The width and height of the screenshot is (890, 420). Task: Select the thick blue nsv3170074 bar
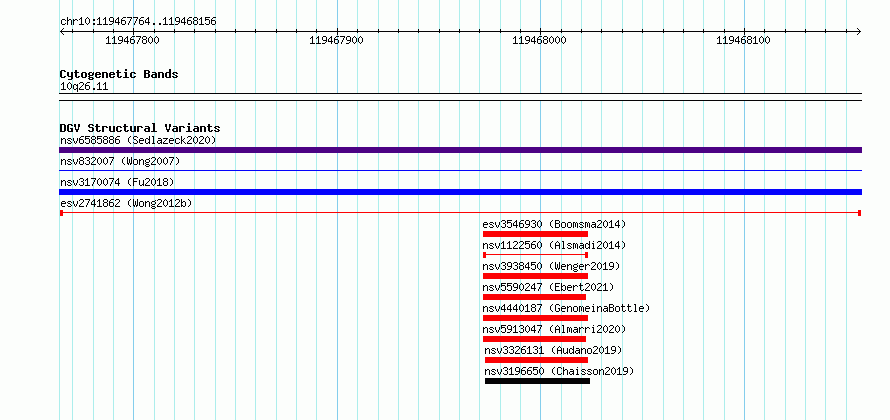[x=460, y=192]
